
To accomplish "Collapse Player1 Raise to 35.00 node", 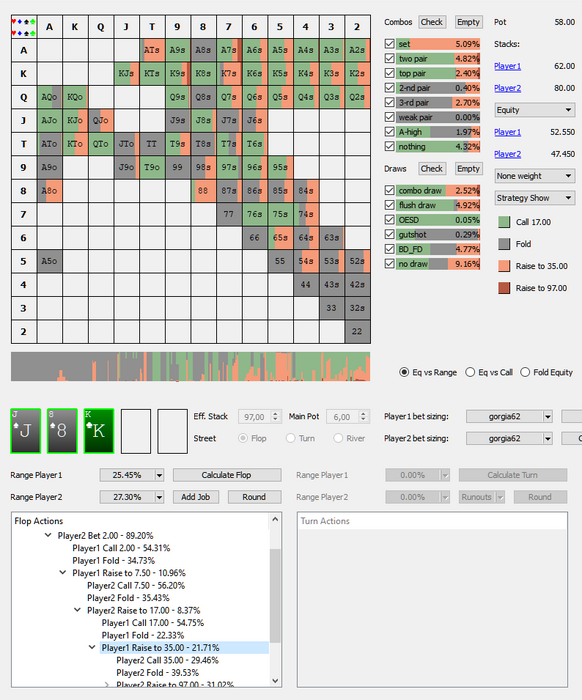I will click(x=92, y=647).
